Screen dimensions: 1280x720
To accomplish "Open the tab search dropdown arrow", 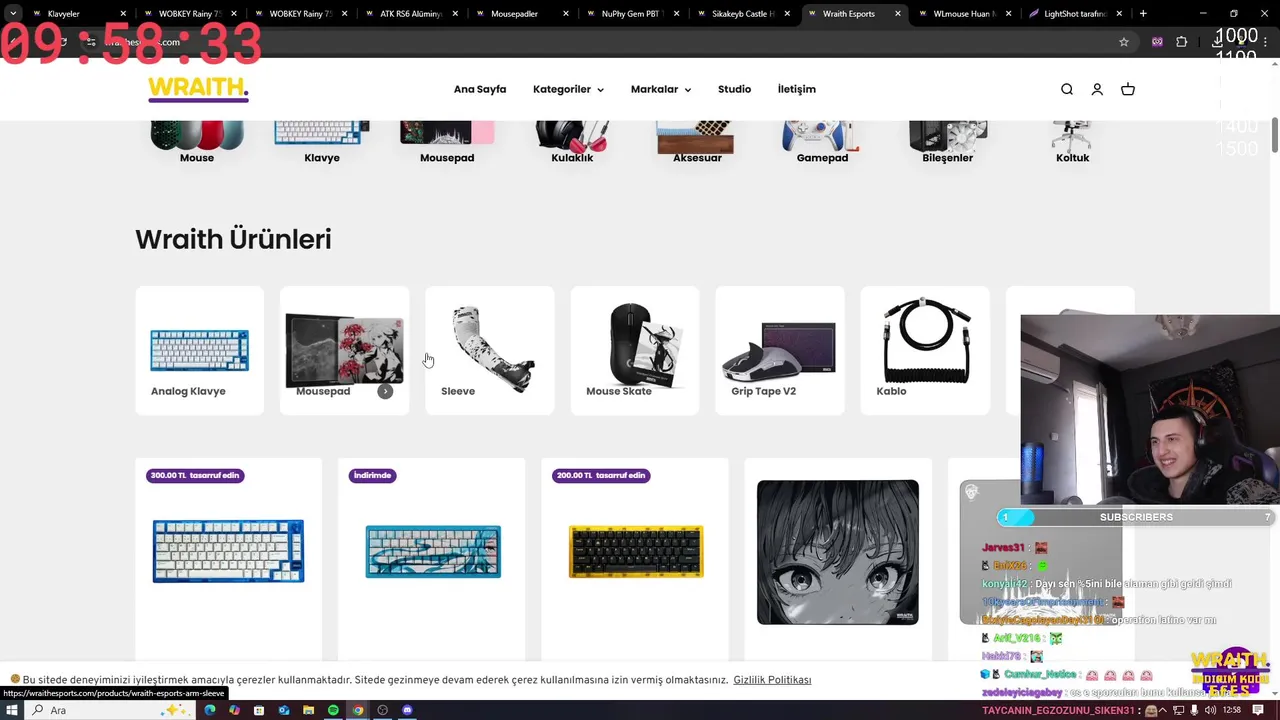I will (12, 14).
